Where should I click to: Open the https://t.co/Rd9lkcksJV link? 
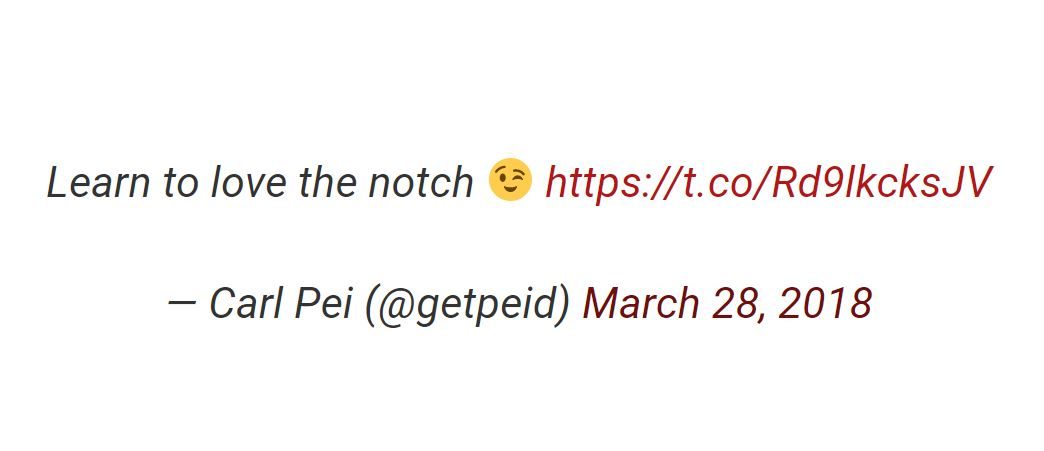click(x=768, y=183)
